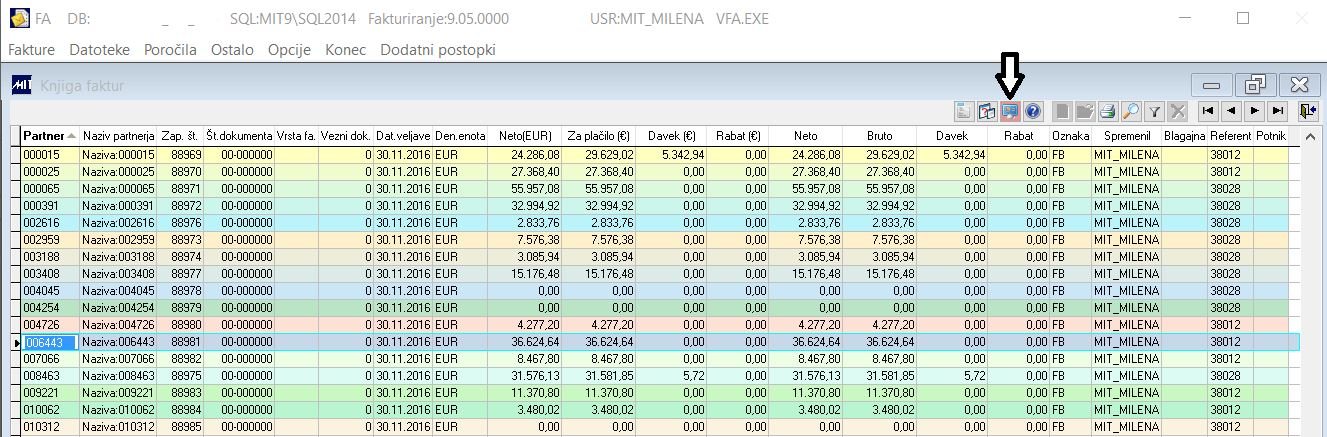This screenshot has height=437, width=1327.
Task: Click the grey X delete icon in toolbar
Action: point(1176,111)
